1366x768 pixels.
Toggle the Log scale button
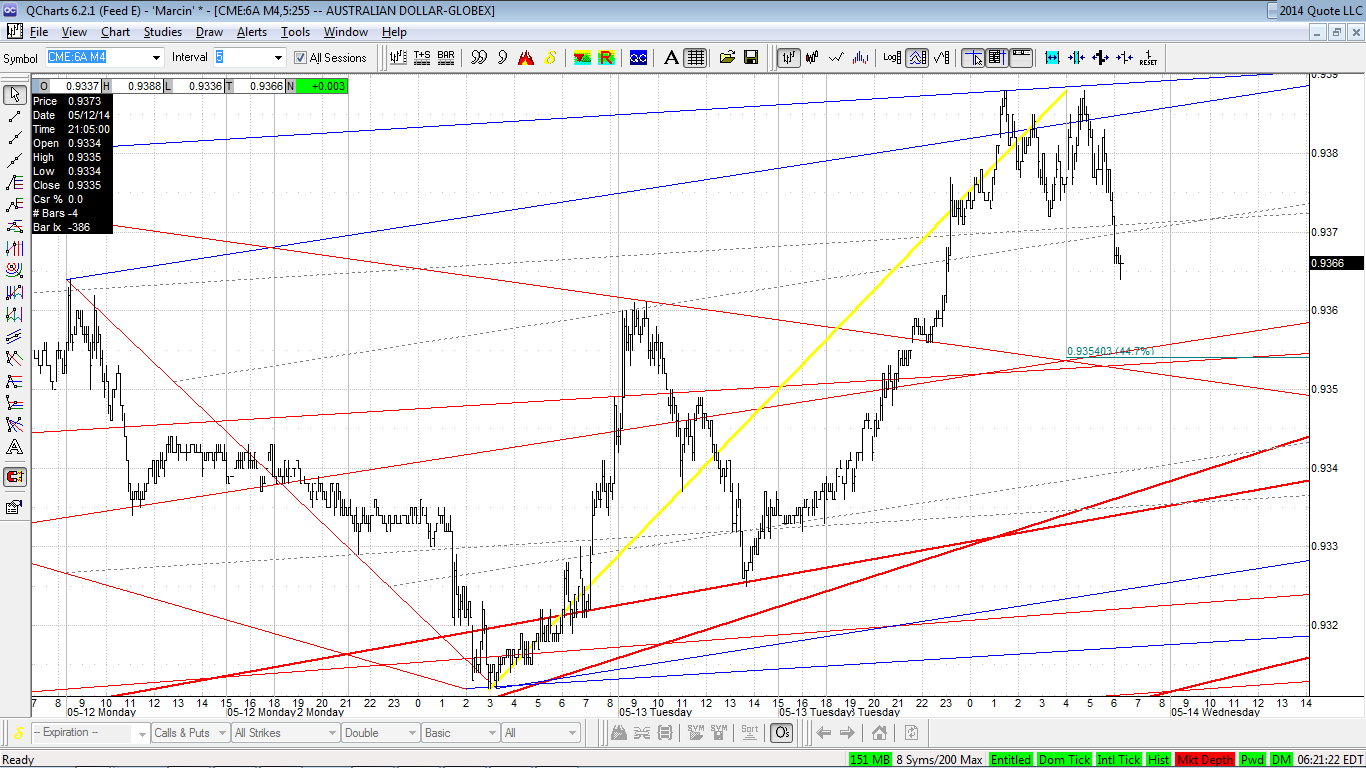pyautogui.click(x=892, y=58)
